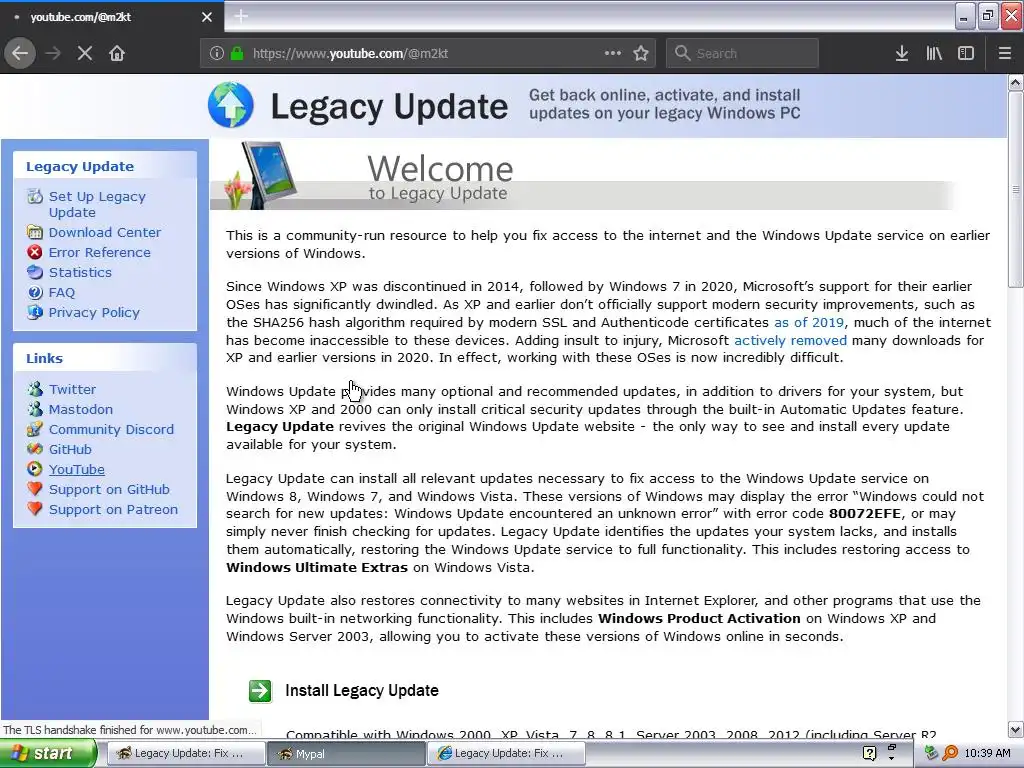Click the orange magnifier tray icon
This screenshot has width=1024, height=768.
pyautogui.click(x=950, y=754)
